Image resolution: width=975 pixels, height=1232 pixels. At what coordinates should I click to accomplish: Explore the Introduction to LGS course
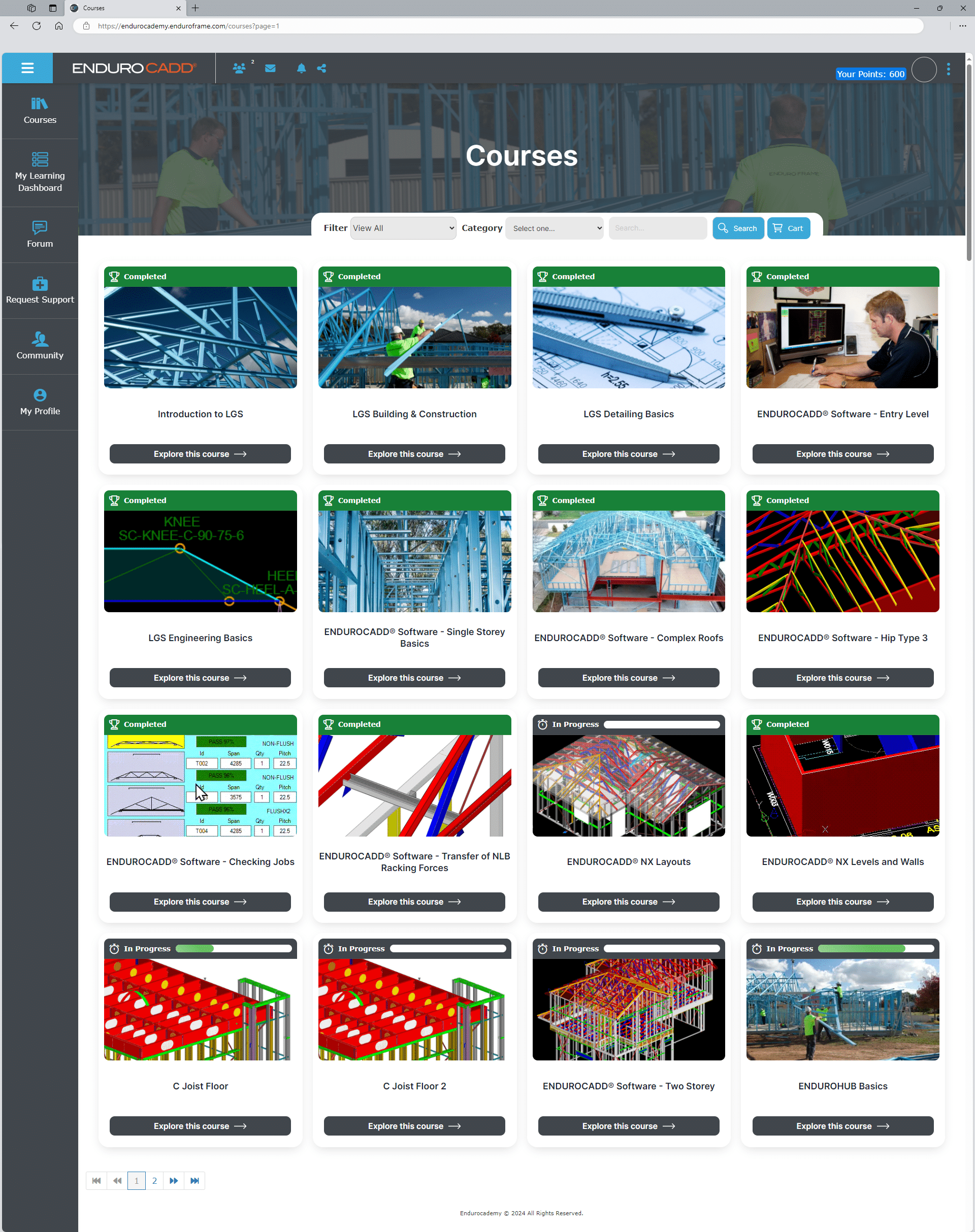tap(200, 454)
